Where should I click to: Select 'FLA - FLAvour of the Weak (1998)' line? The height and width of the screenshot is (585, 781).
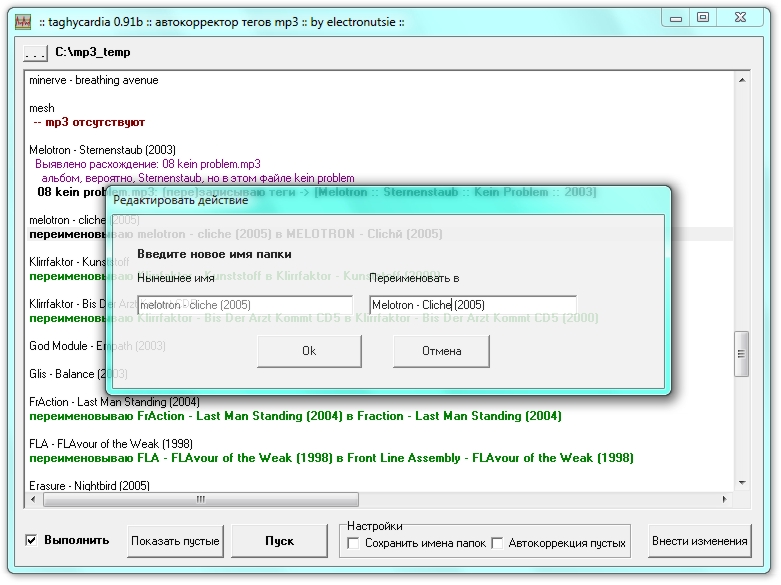point(111,444)
